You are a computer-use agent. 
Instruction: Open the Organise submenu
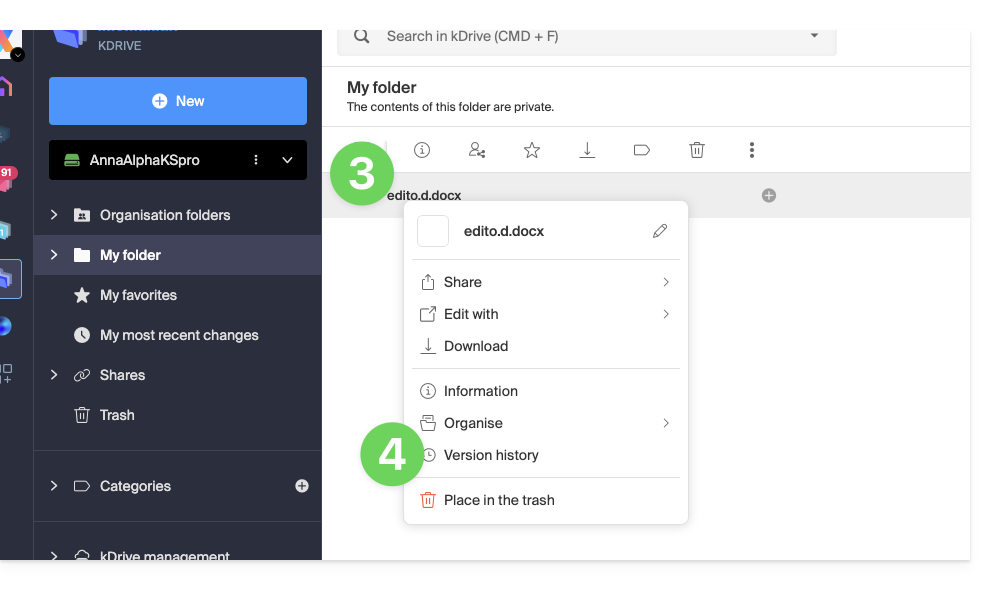coord(545,423)
